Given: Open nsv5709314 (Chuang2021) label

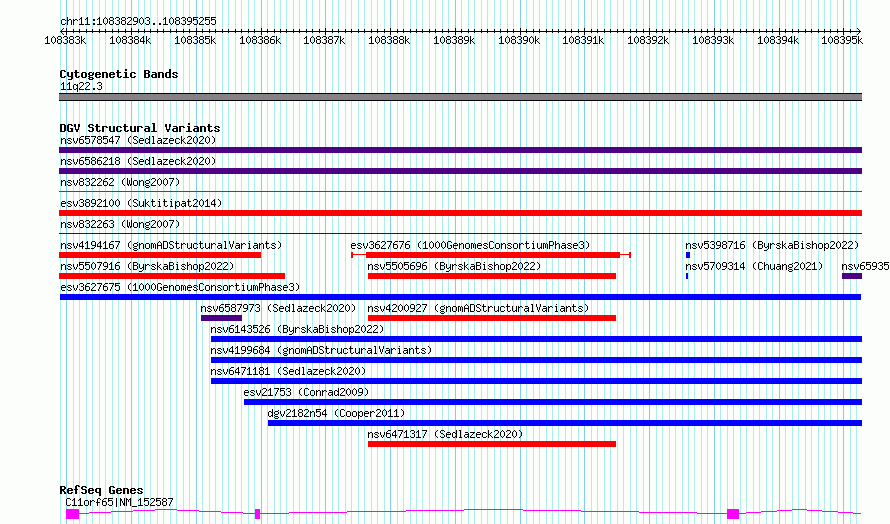Looking at the screenshot, I should click(x=754, y=266).
